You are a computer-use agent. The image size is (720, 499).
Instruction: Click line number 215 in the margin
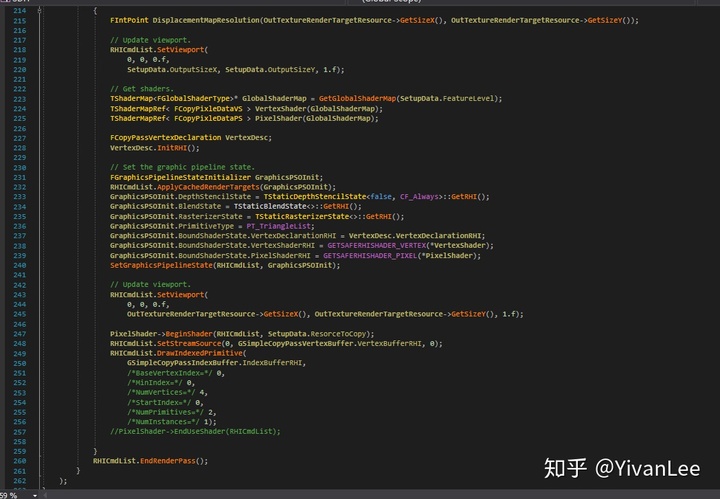click(20, 21)
